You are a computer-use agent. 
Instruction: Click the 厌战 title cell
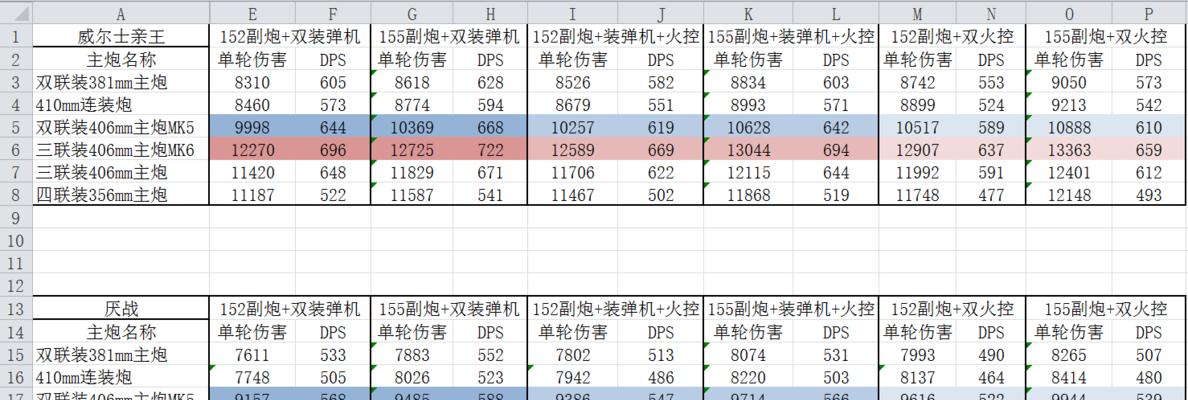point(121,309)
